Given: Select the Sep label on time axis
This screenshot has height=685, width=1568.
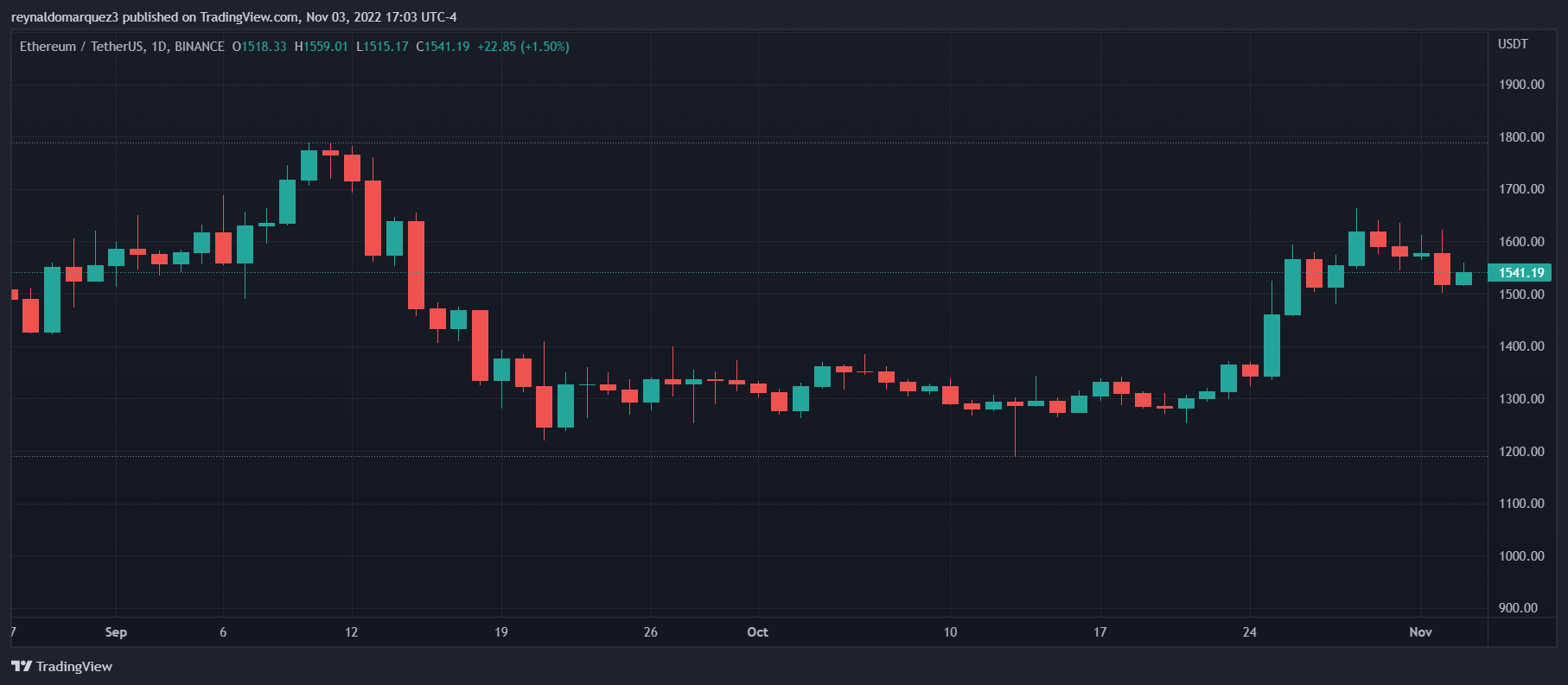Looking at the screenshot, I should [116, 632].
